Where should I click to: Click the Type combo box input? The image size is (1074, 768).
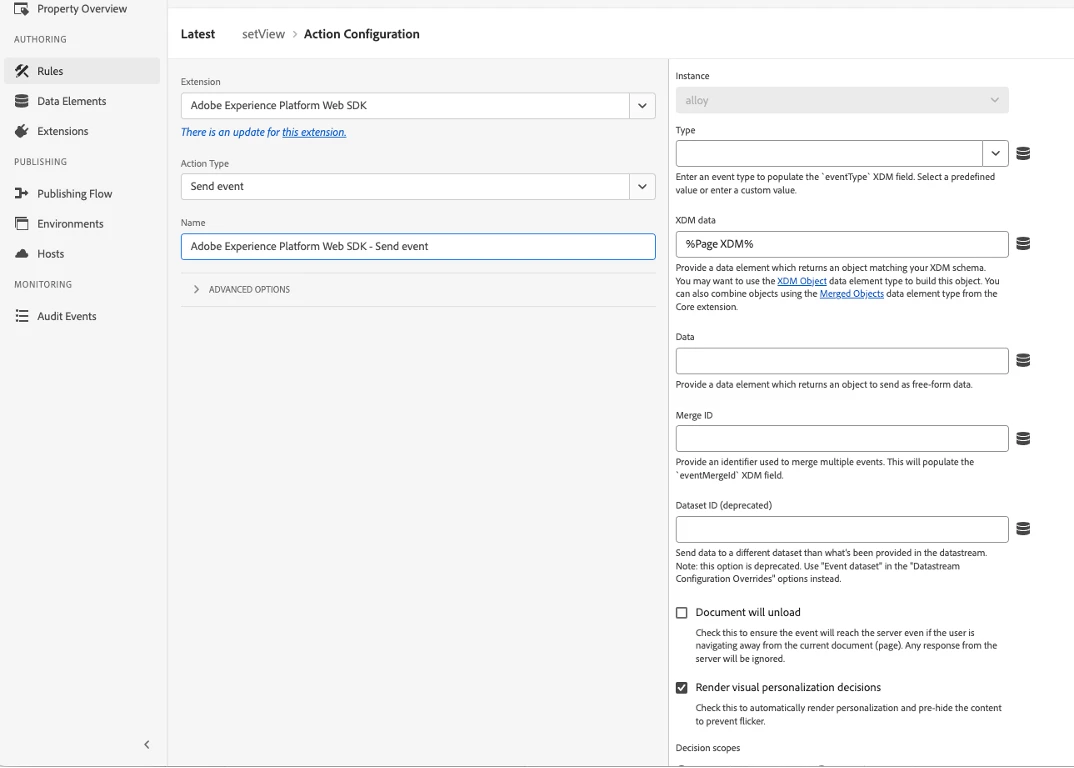click(829, 153)
